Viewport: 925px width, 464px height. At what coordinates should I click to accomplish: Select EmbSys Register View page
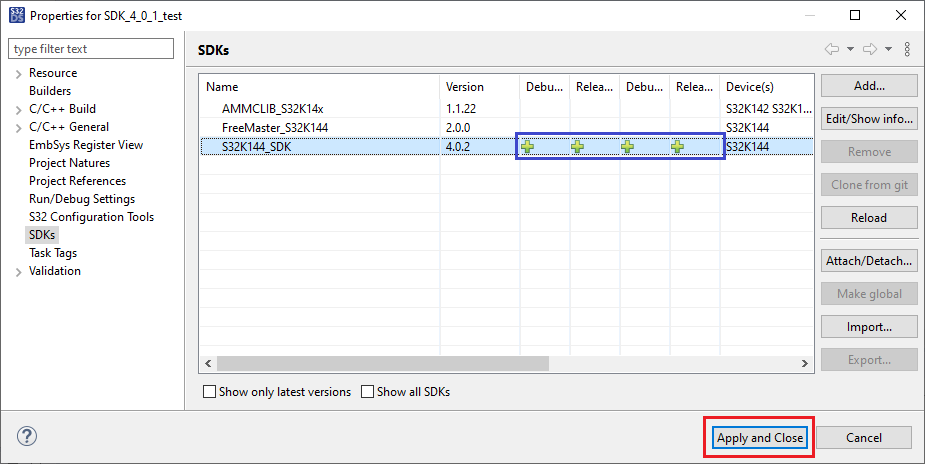tap(86, 145)
